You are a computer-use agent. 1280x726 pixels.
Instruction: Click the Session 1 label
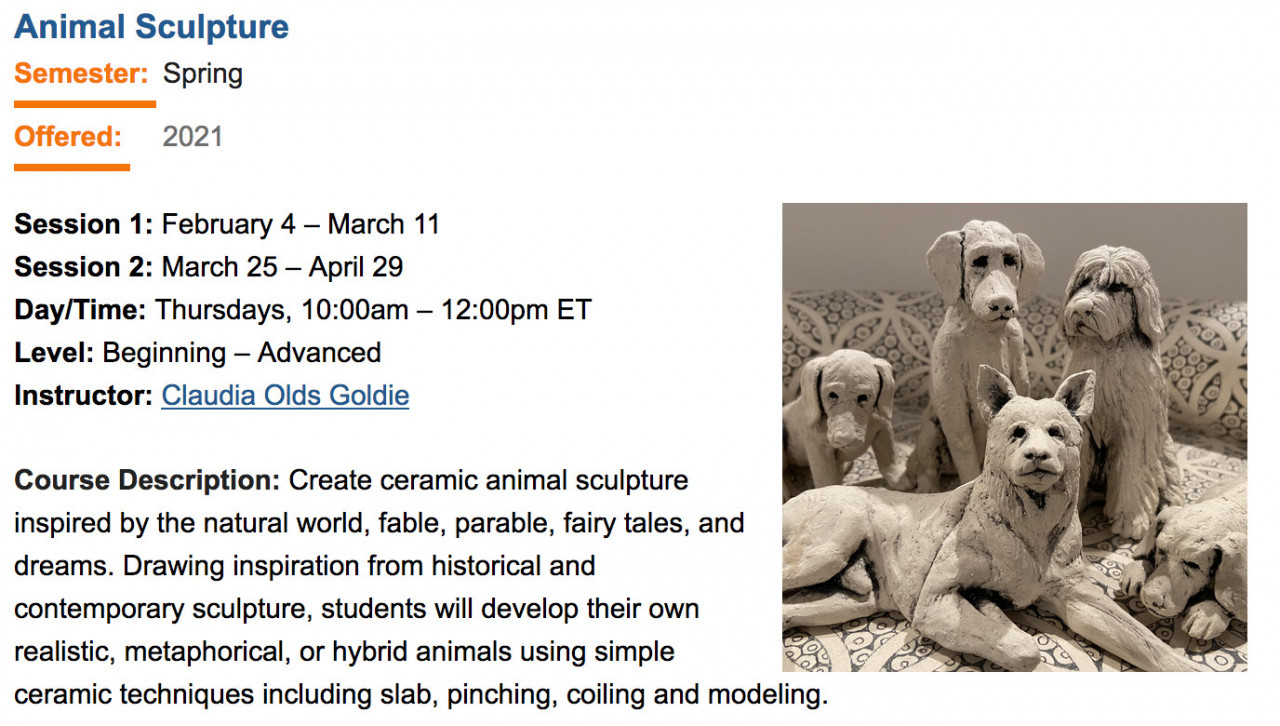[x=84, y=224]
